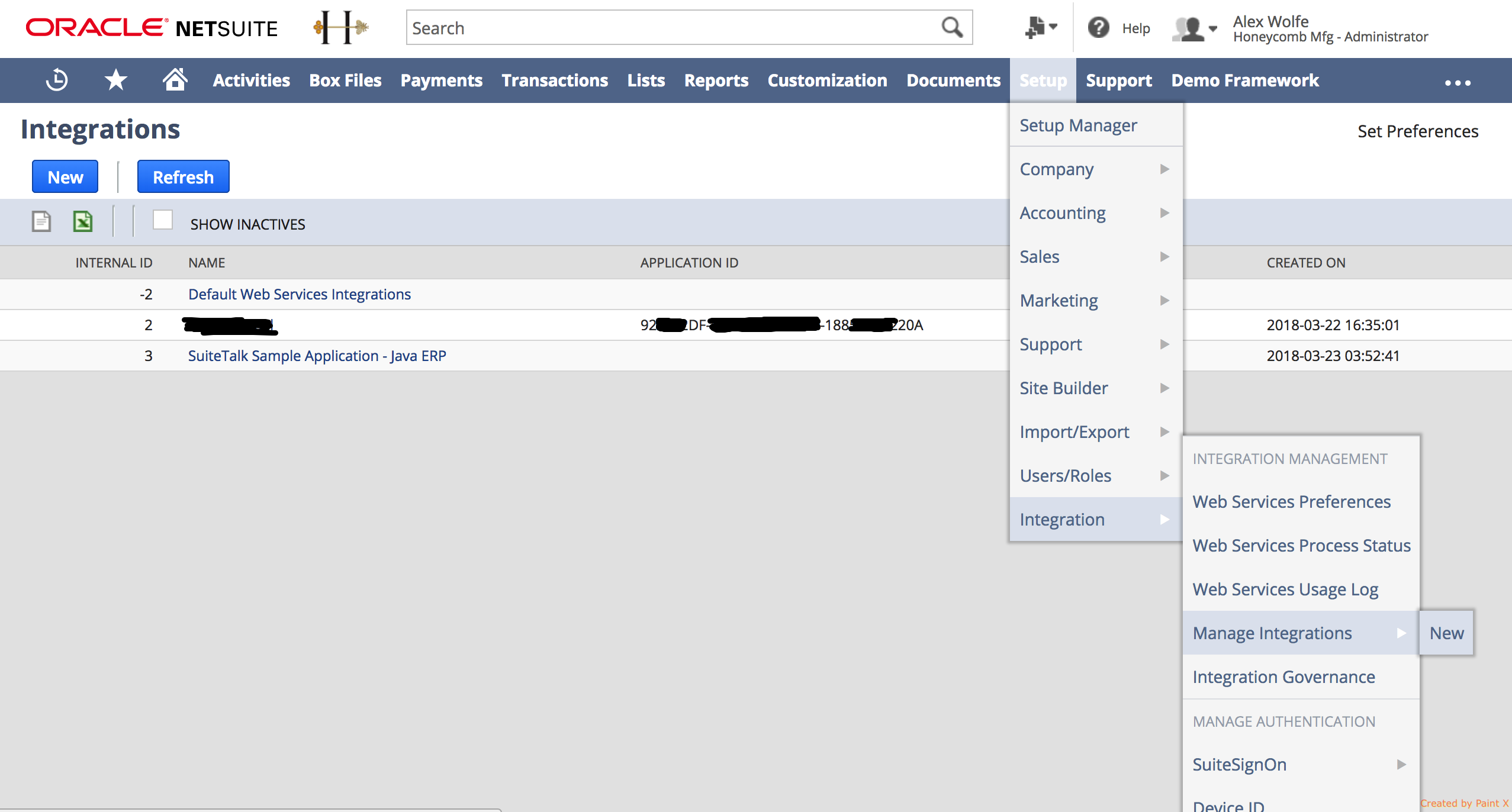Expand the Site Builder submenu arrow
The width and height of the screenshot is (1512, 812).
pos(1164,388)
